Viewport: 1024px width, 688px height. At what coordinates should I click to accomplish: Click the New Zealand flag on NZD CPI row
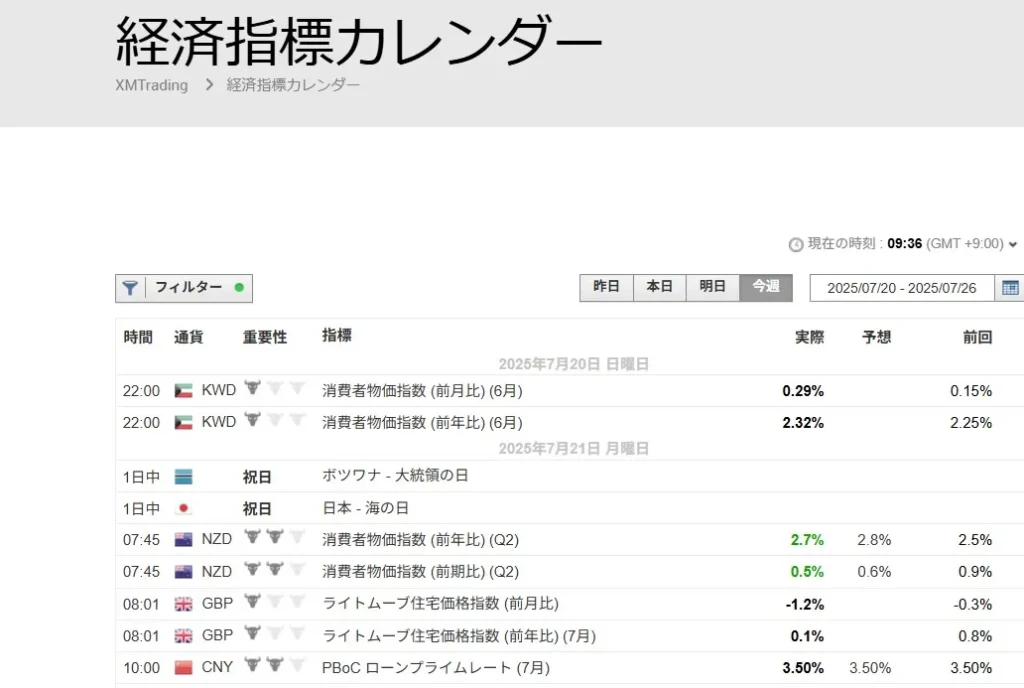tap(184, 539)
